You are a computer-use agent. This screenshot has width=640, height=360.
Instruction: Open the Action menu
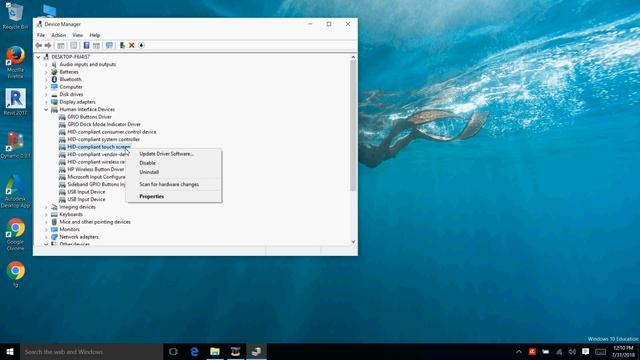pyautogui.click(x=58, y=35)
